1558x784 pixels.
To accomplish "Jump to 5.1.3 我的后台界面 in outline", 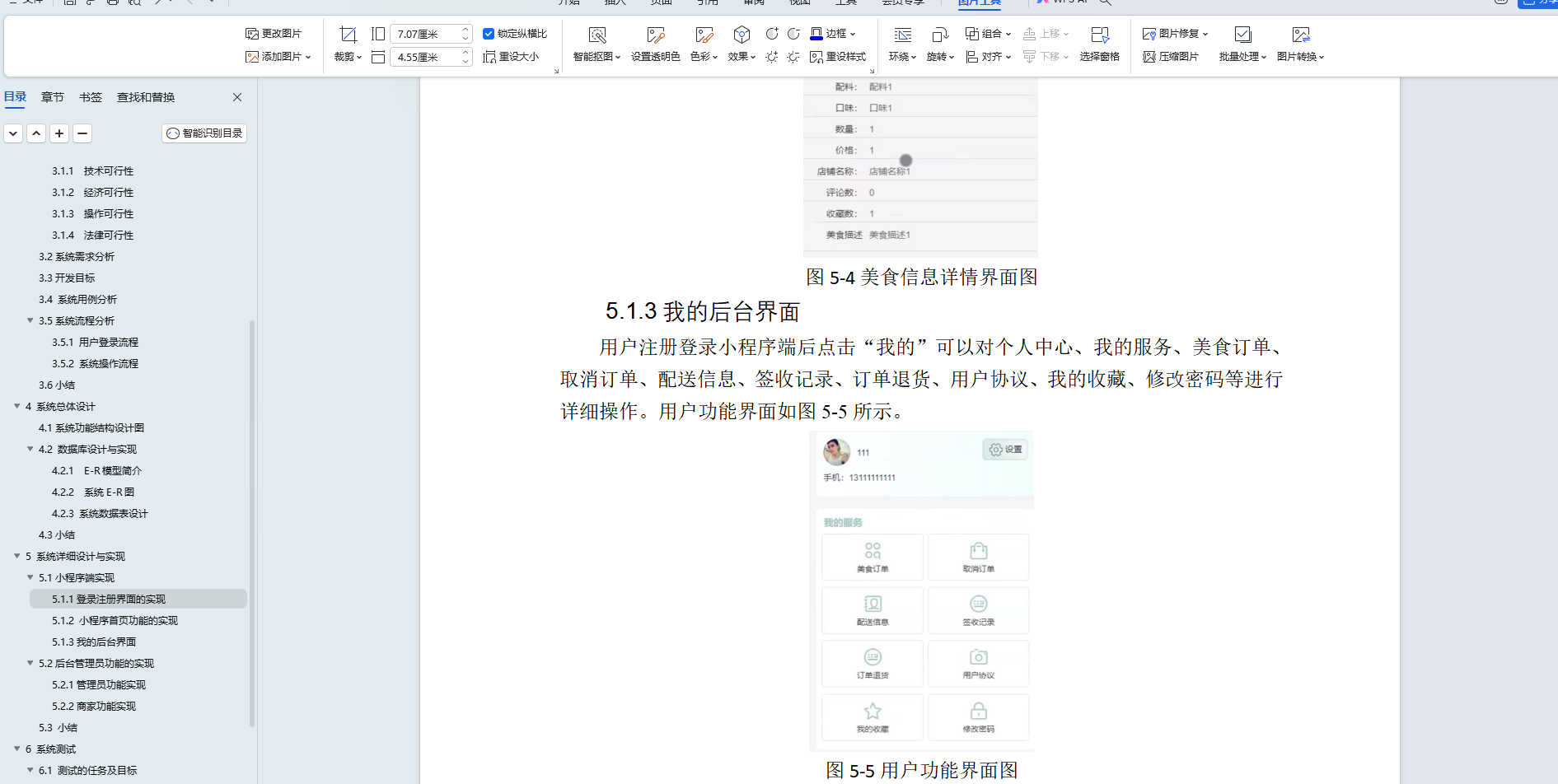I will [x=94, y=642].
